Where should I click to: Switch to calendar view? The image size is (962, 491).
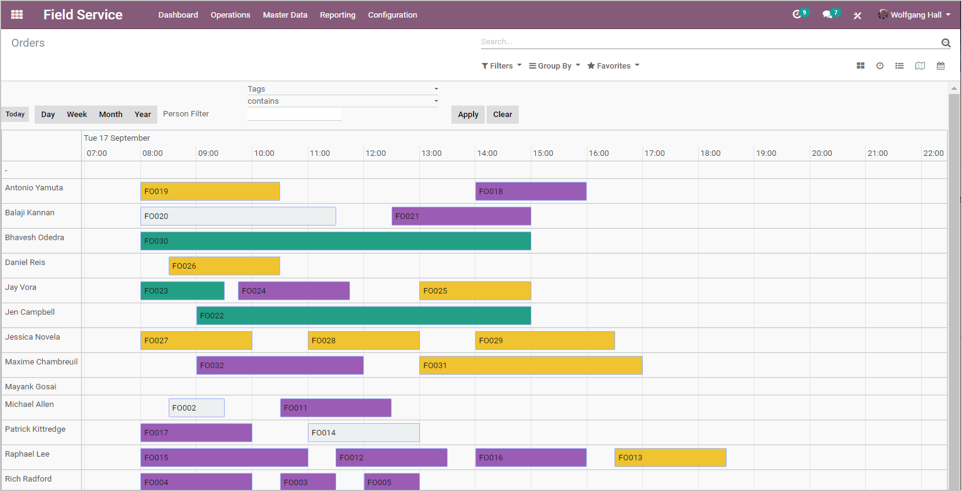coord(941,66)
